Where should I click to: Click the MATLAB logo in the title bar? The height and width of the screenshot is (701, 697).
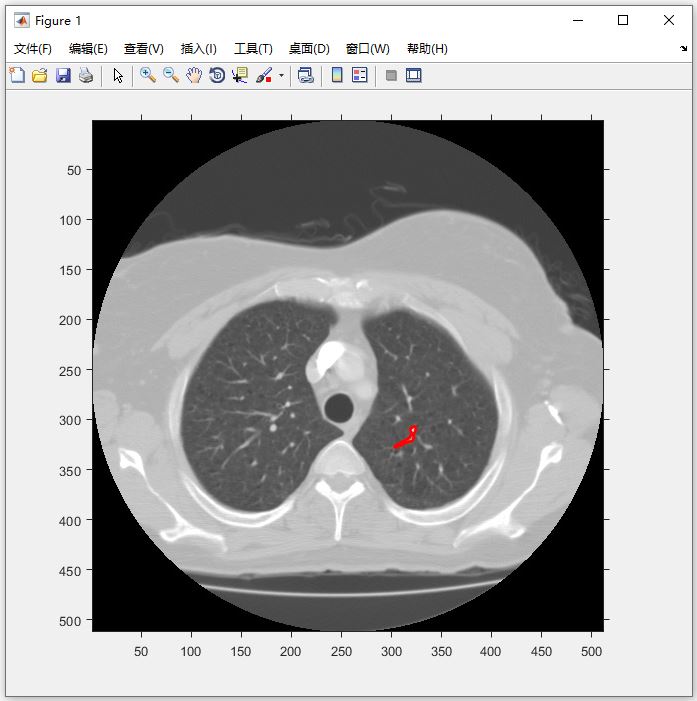tap(21, 21)
